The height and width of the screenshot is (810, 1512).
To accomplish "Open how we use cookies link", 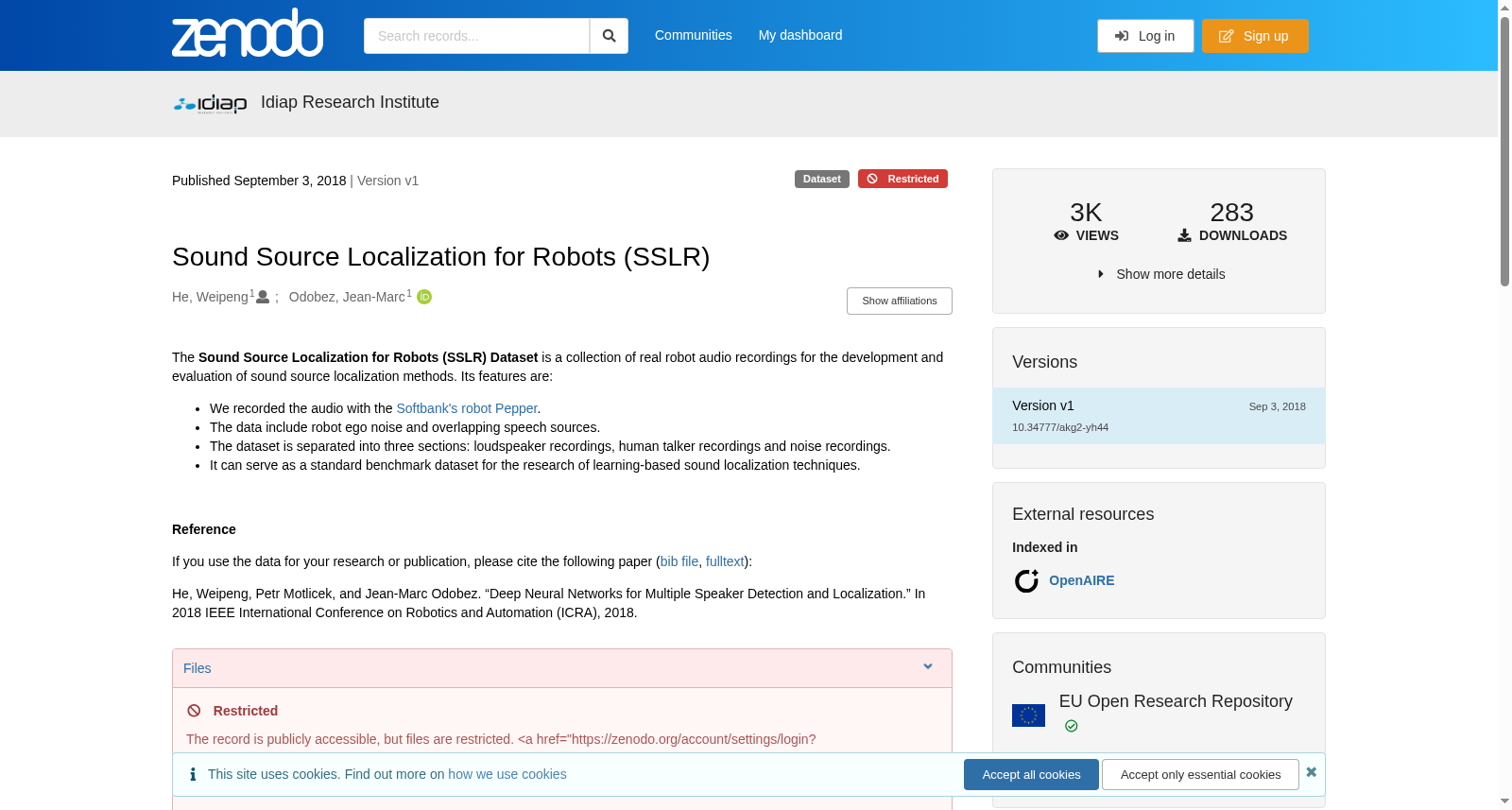I will pyautogui.click(x=507, y=774).
